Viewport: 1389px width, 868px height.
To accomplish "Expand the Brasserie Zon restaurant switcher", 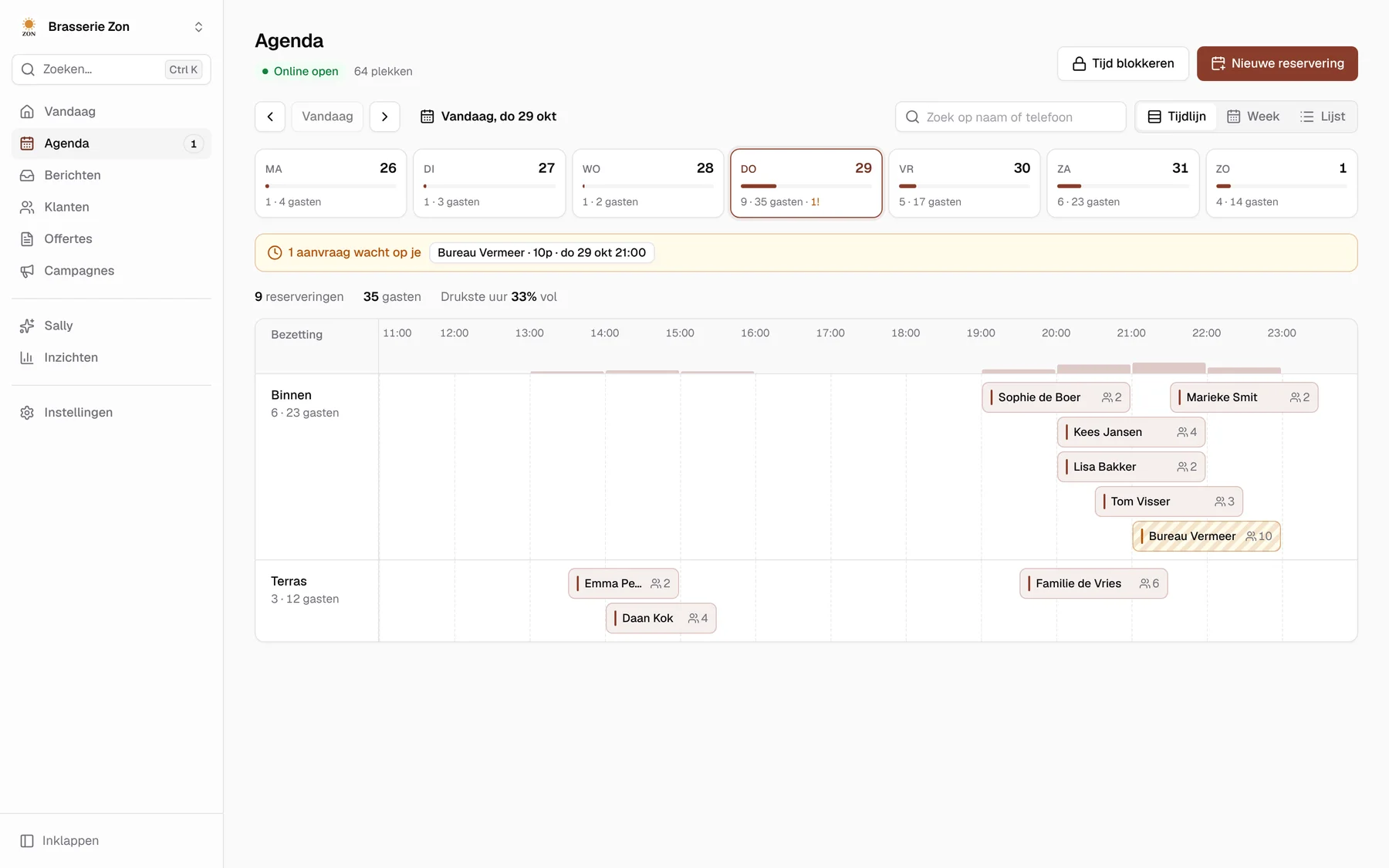I will click(112, 27).
